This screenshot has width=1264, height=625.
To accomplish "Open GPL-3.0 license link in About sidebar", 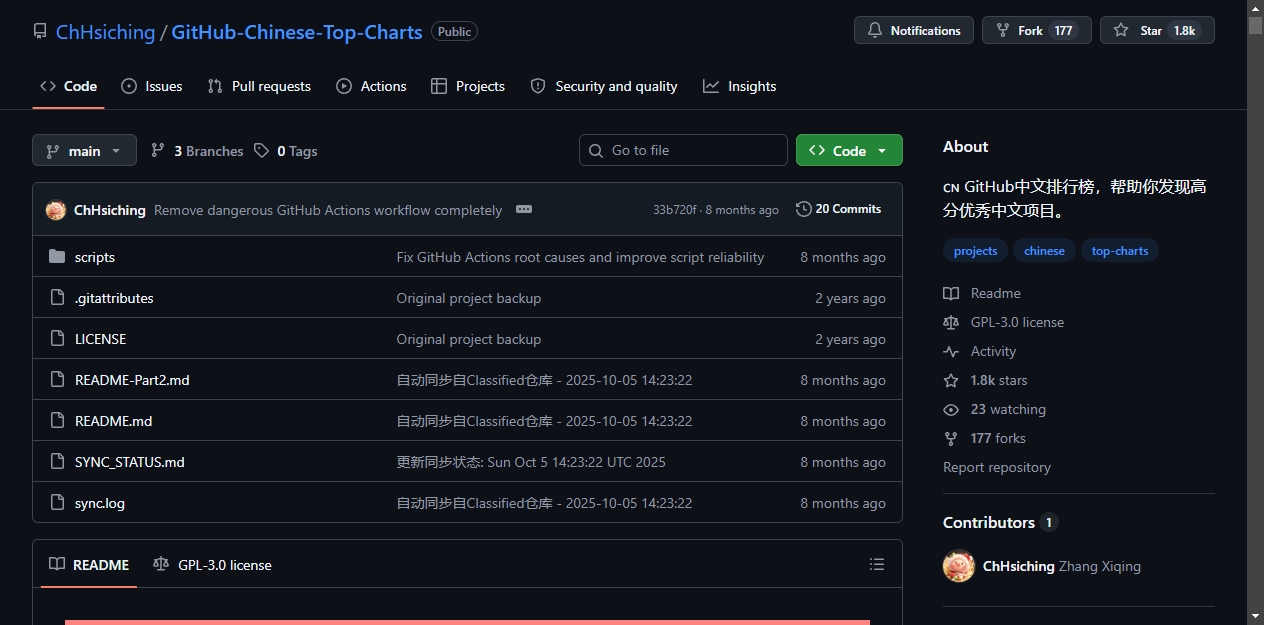I will coord(1004,322).
